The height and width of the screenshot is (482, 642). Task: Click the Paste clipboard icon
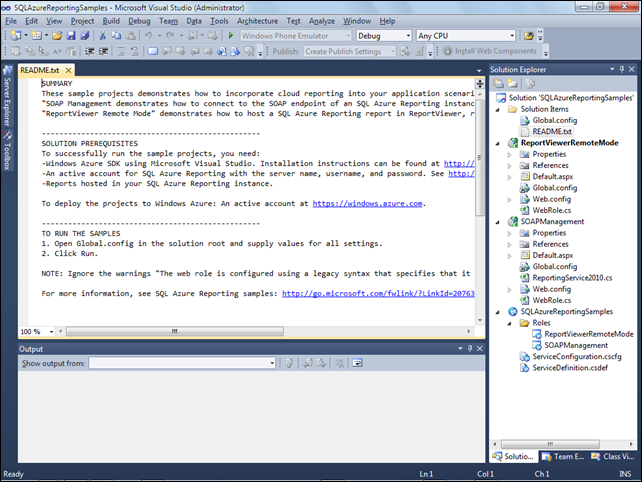pos(130,36)
